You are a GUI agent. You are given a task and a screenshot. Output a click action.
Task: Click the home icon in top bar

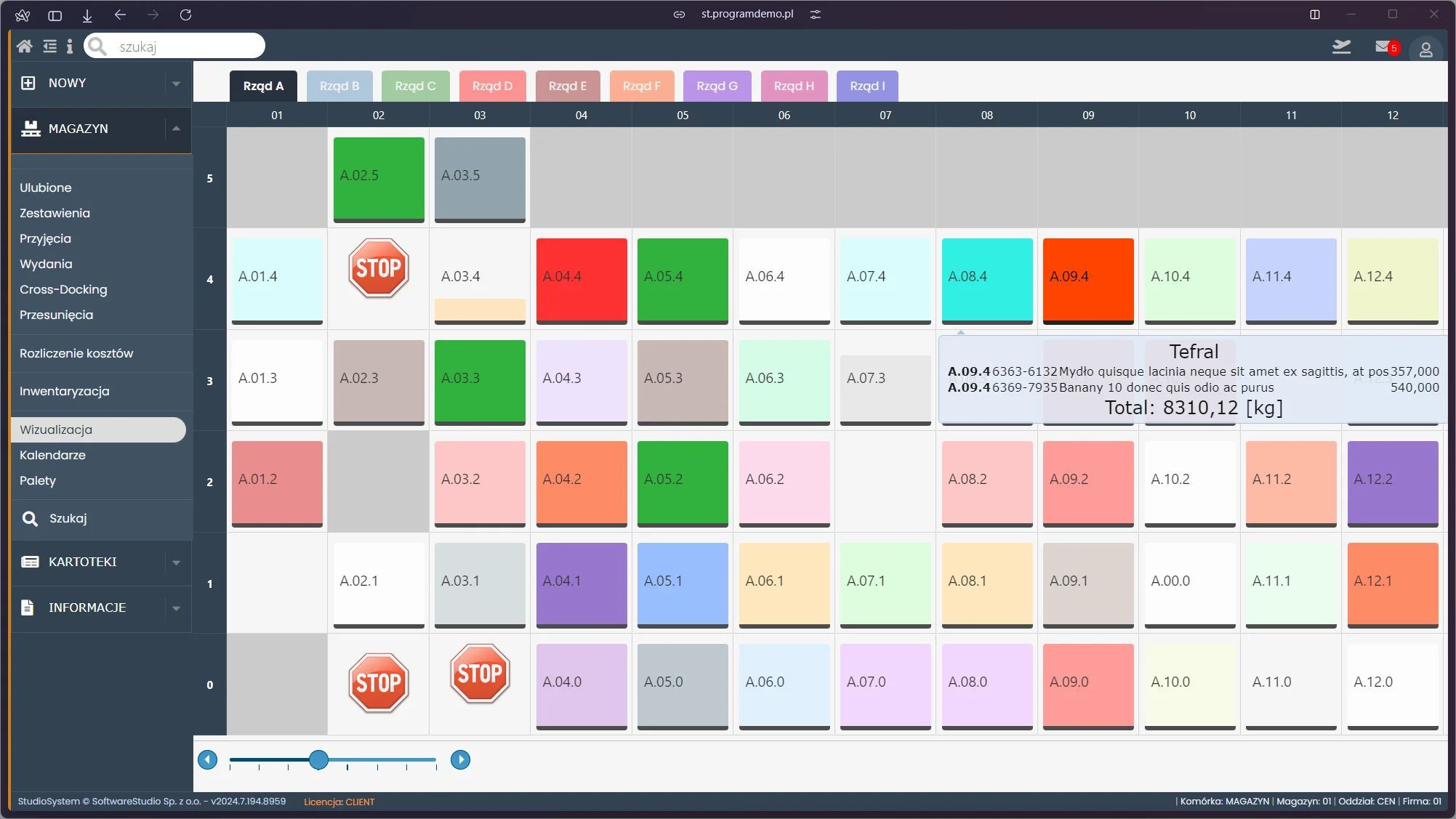click(x=24, y=47)
